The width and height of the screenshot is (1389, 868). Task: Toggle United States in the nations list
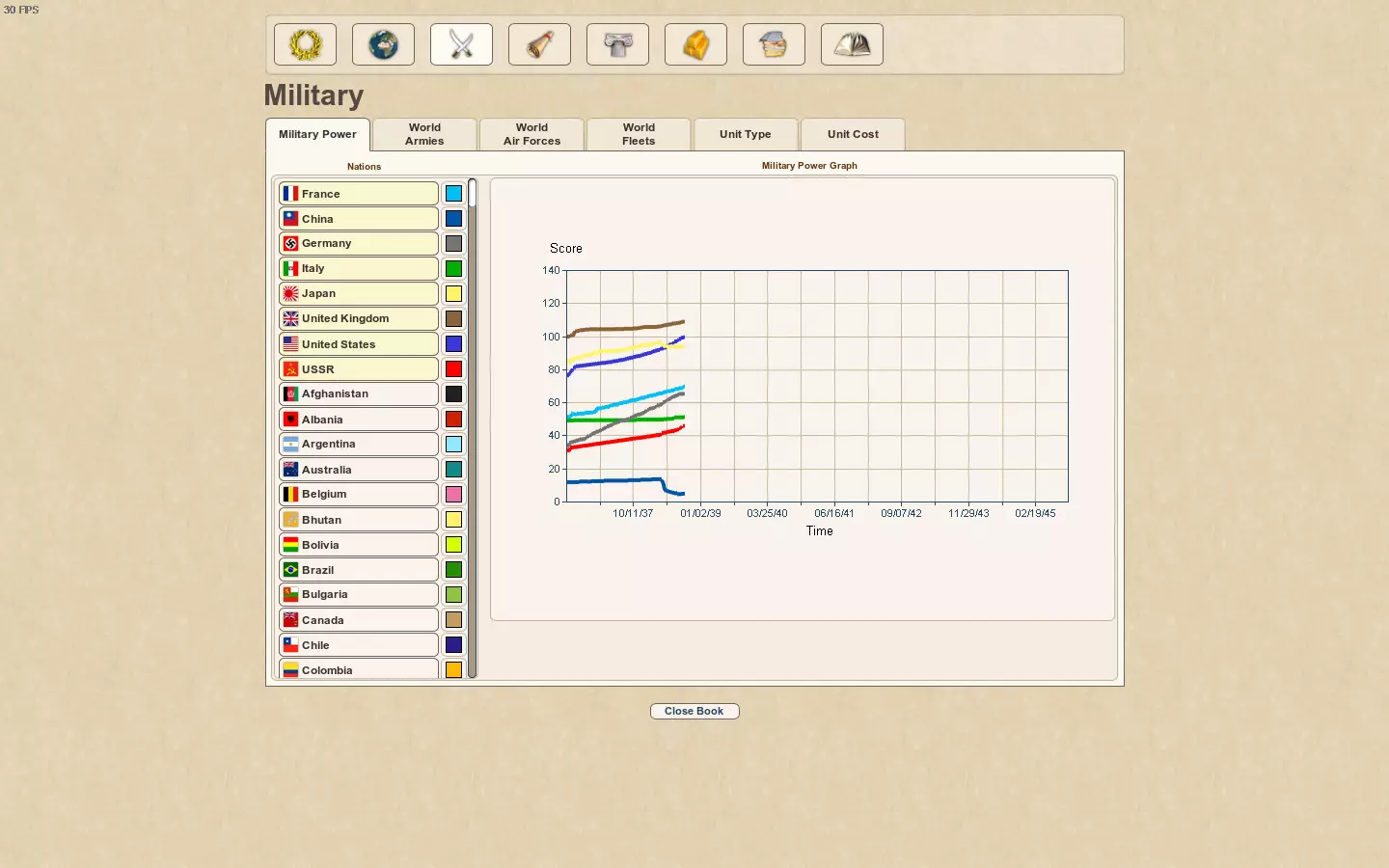pos(359,344)
